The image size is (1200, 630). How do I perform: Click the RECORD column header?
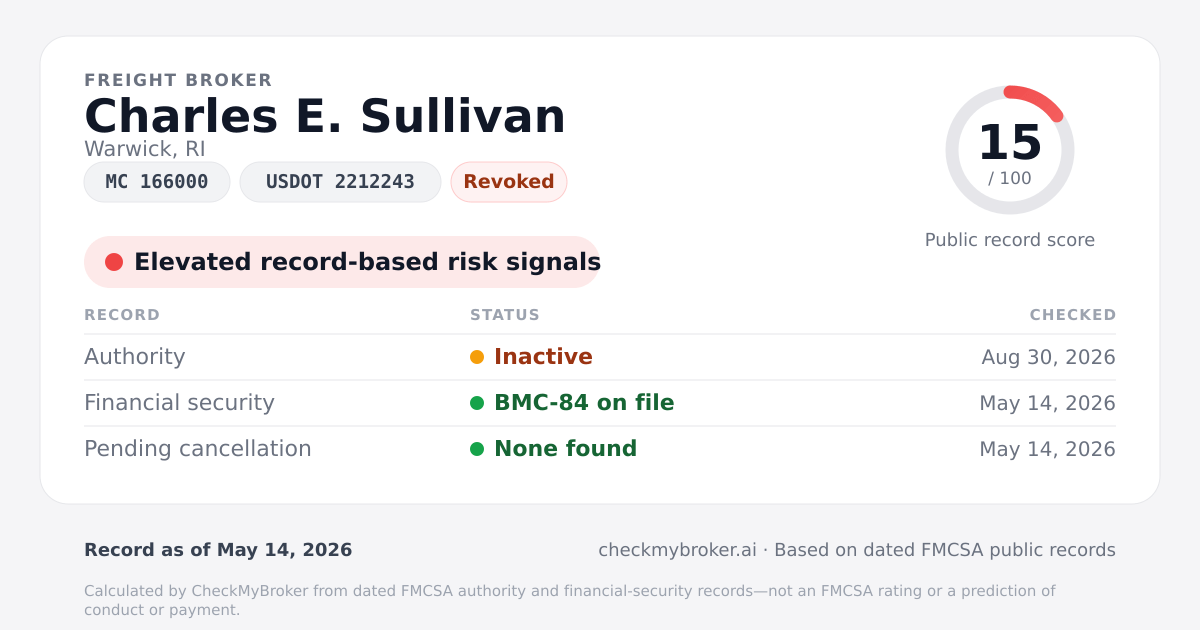click(x=122, y=315)
